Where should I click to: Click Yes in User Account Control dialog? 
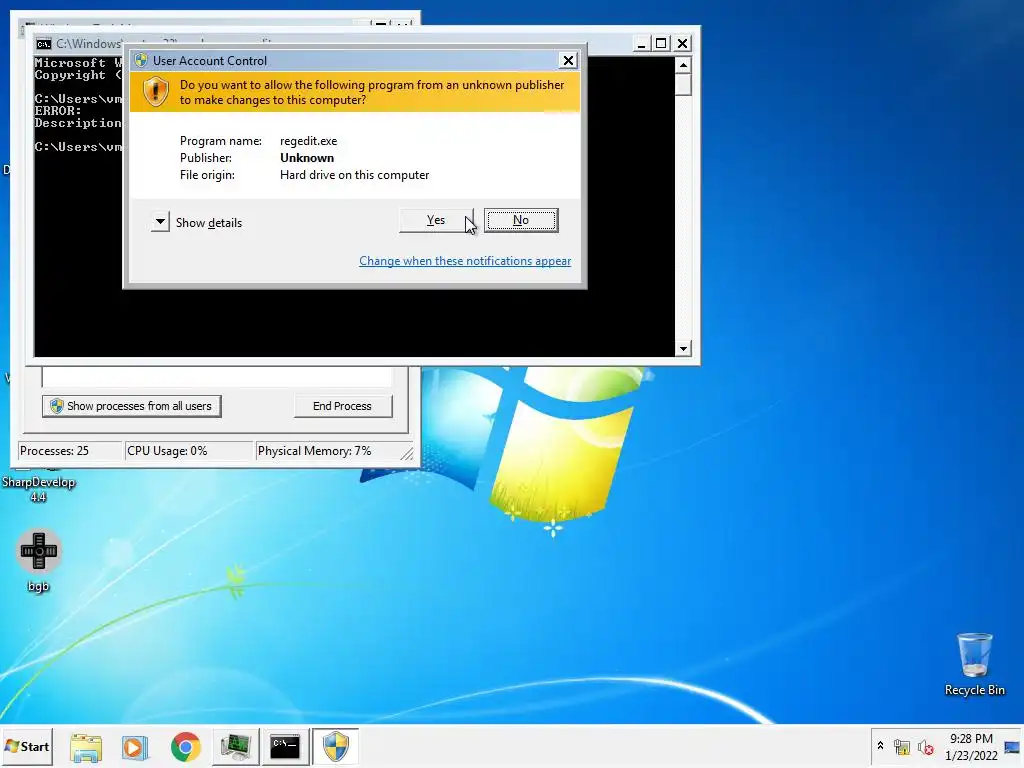436,220
